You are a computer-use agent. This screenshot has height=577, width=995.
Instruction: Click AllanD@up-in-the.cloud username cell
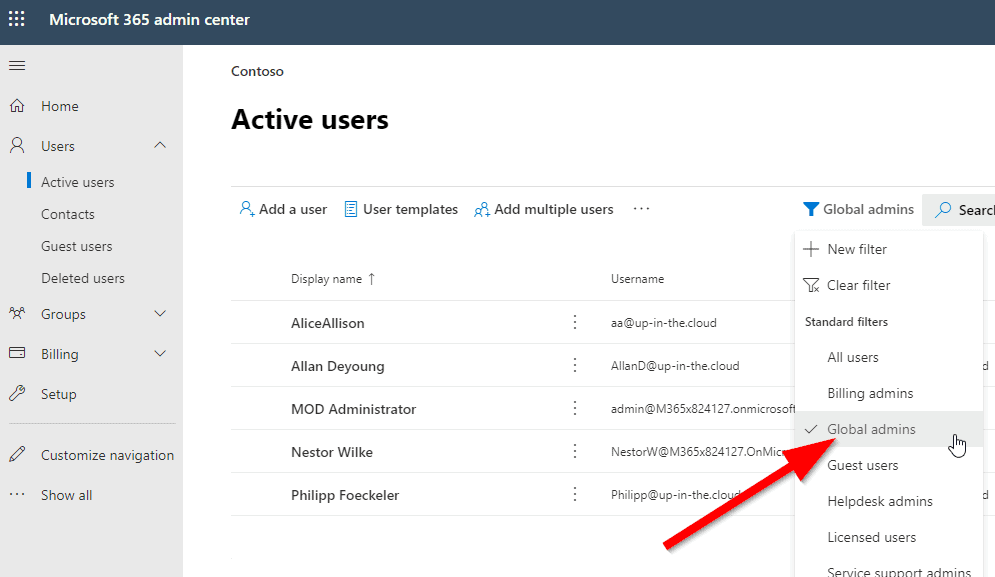[x=675, y=366]
